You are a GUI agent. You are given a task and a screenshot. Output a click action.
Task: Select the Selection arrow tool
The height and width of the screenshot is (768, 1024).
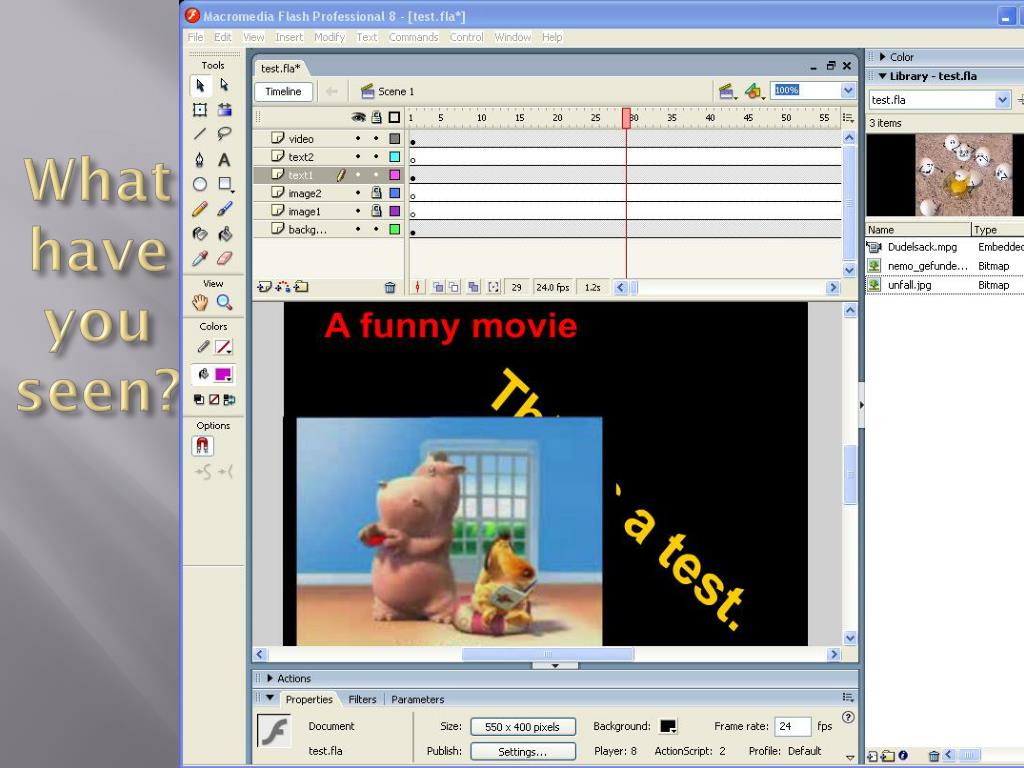[x=200, y=85]
